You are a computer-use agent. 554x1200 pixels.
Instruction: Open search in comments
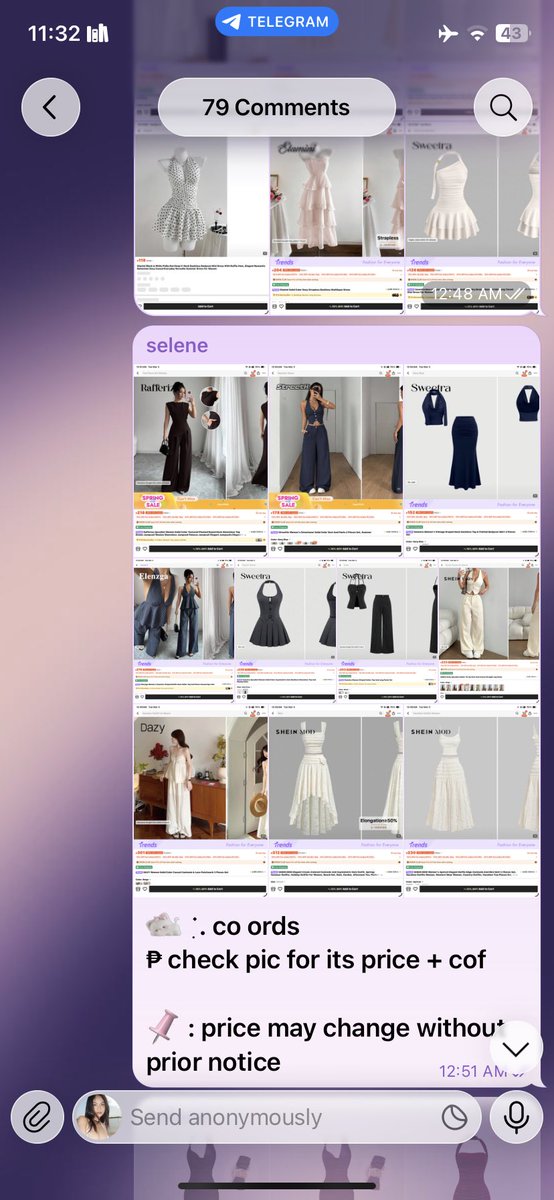point(502,107)
